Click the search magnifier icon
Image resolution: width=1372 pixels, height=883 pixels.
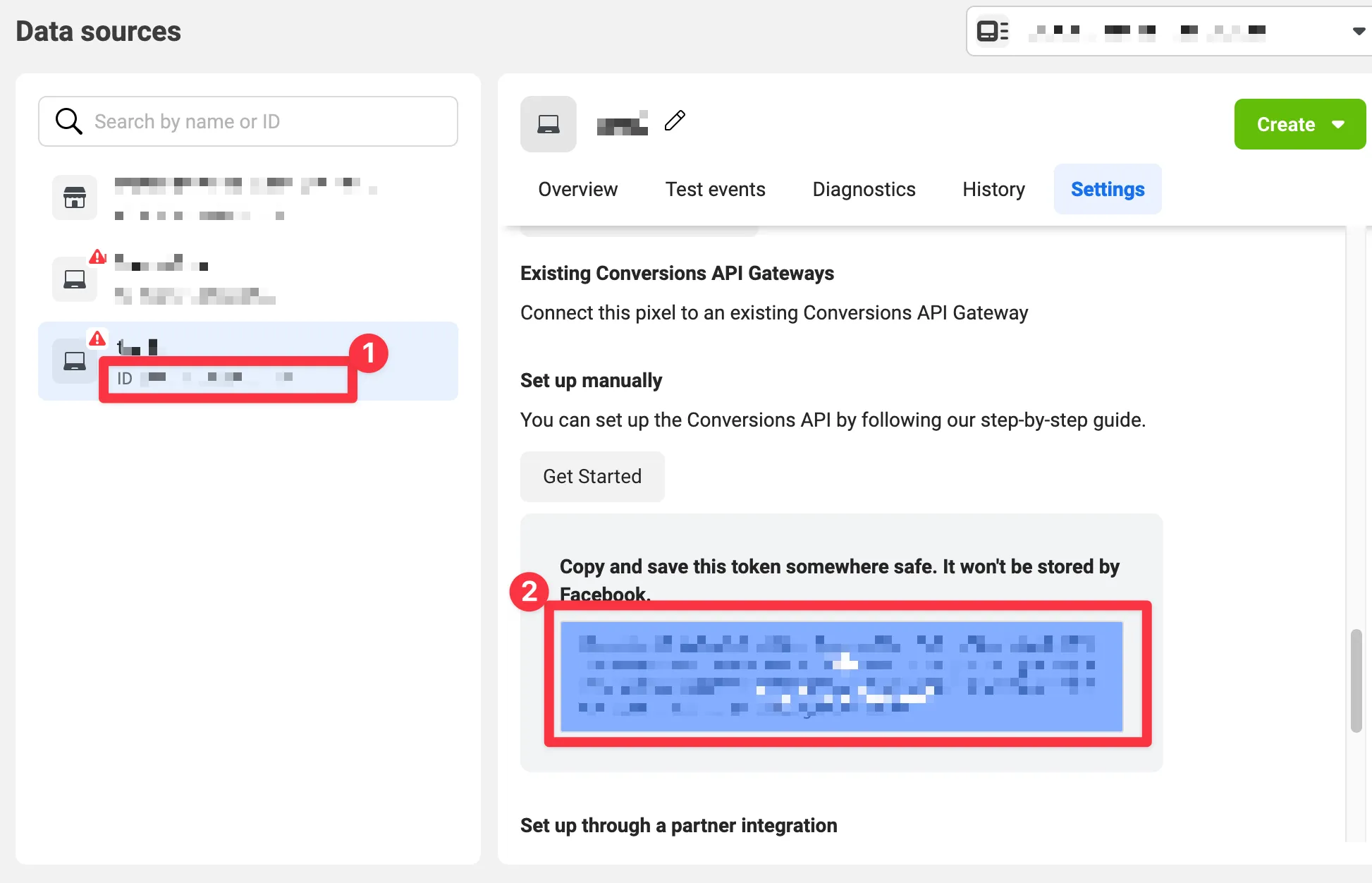click(x=68, y=121)
